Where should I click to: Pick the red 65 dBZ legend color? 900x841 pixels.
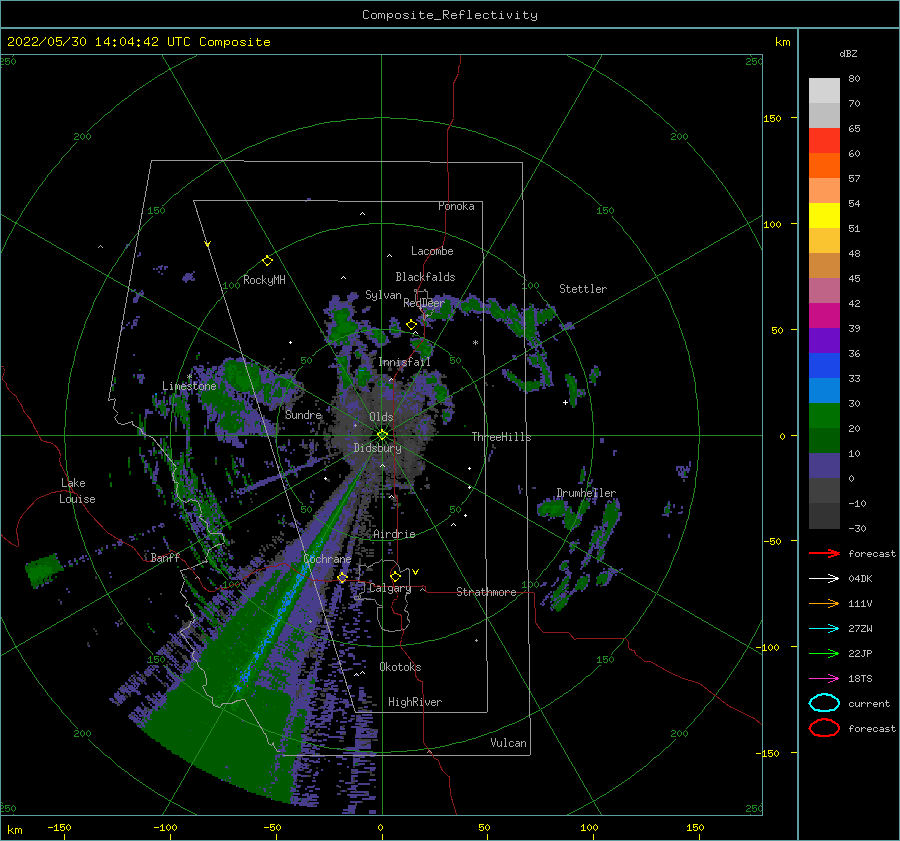tap(824, 141)
